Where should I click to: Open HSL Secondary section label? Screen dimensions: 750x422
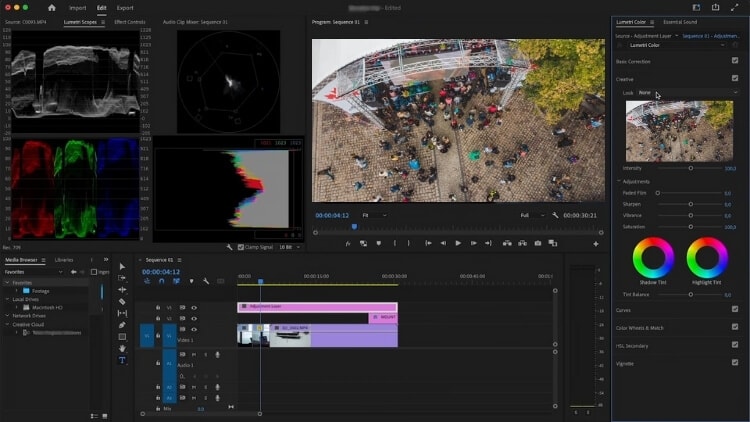pos(632,346)
